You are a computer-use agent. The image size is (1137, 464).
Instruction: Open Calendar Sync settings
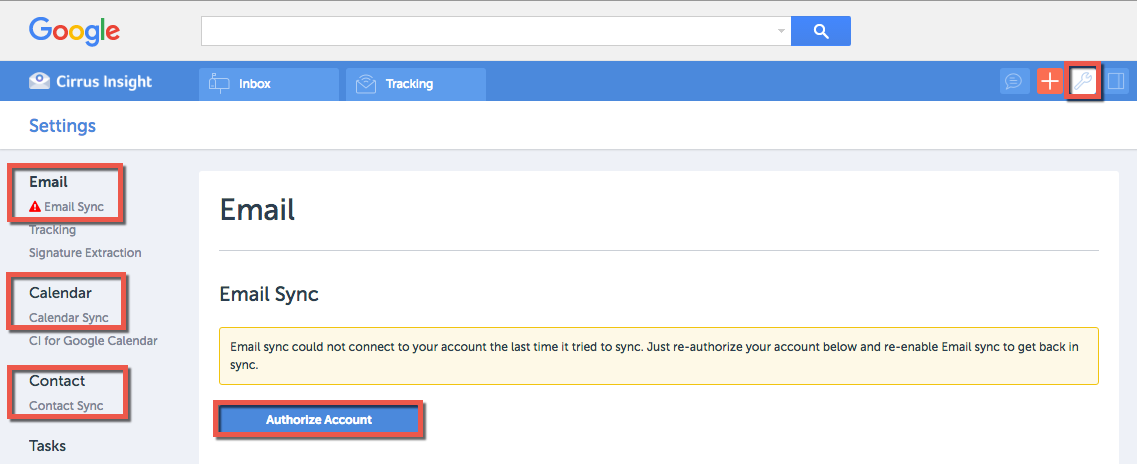(69, 318)
